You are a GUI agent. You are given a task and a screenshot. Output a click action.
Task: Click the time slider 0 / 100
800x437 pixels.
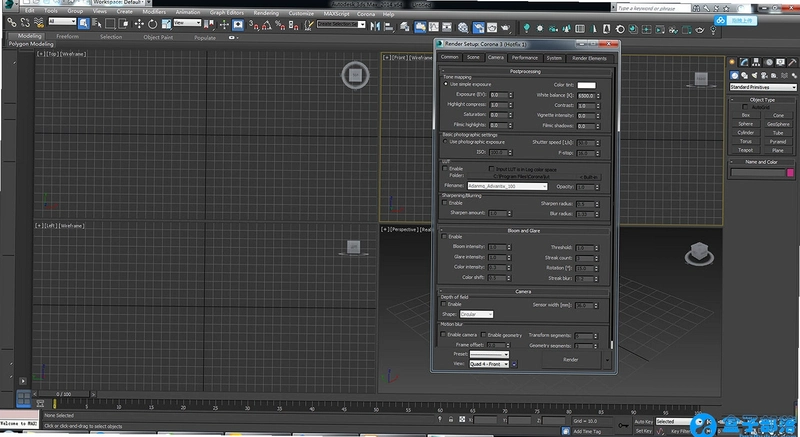pyautogui.click(x=64, y=394)
